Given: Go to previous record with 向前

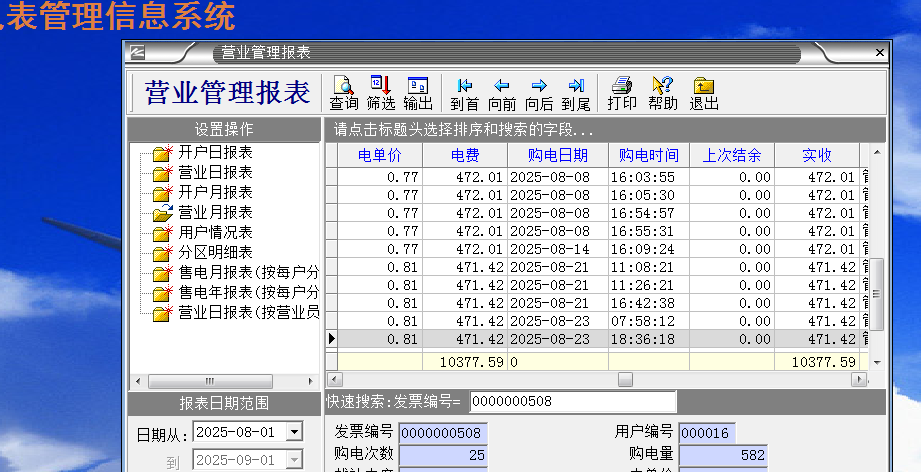Looking at the screenshot, I should click(x=502, y=93).
